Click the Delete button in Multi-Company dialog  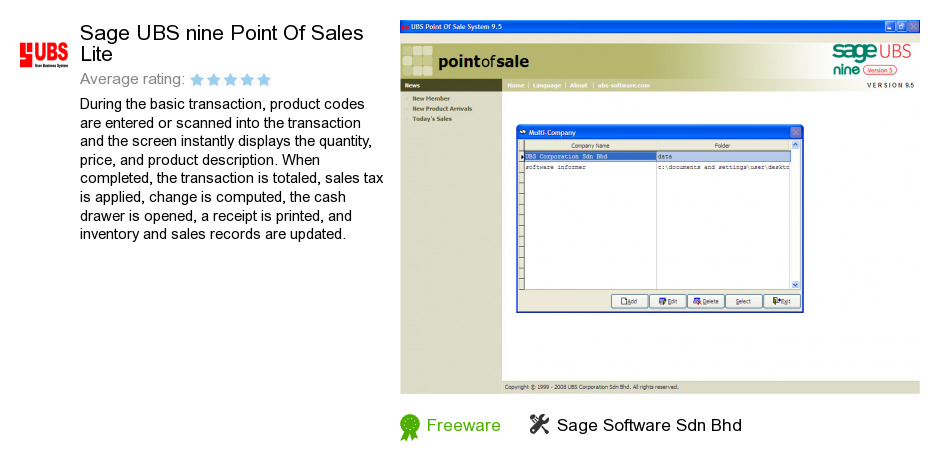(x=706, y=301)
